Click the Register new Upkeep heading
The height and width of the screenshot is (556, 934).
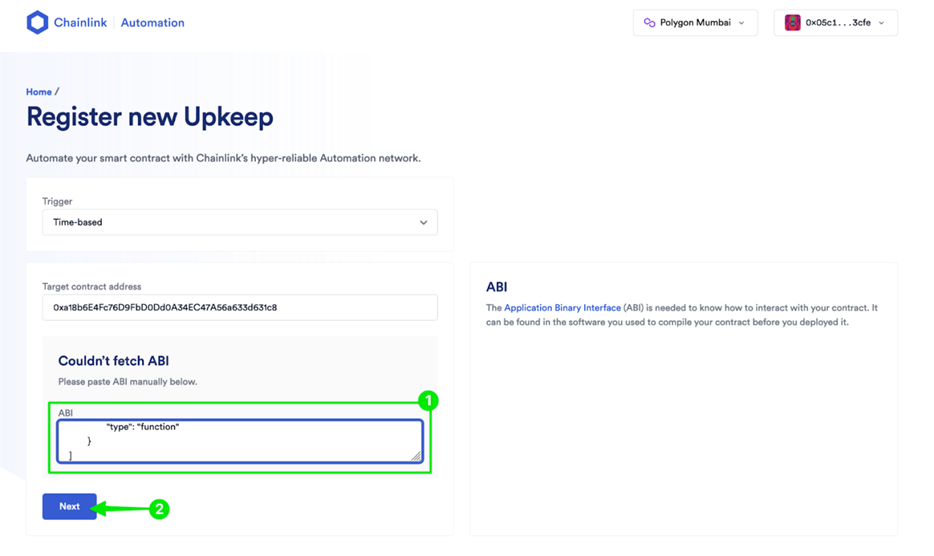tap(150, 117)
